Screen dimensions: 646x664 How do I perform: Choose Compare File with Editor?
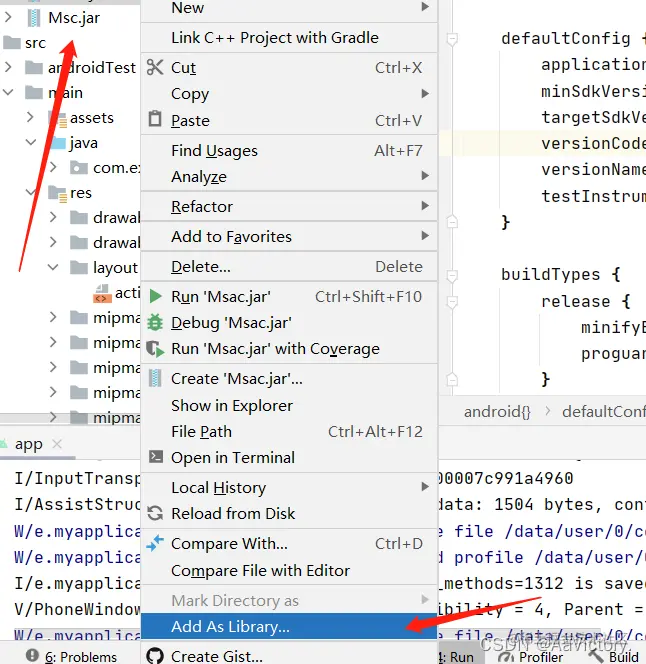coord(288,570)
